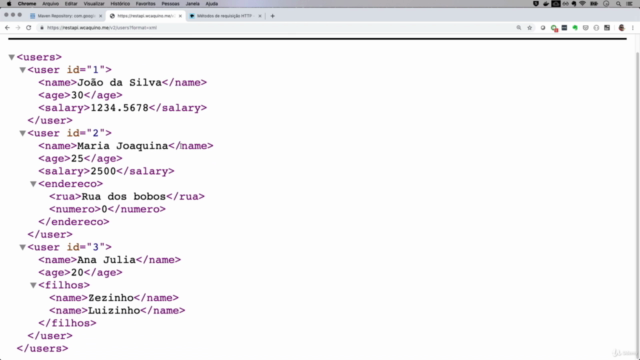Open the Favoritos menu

click(x=146, y=4)
